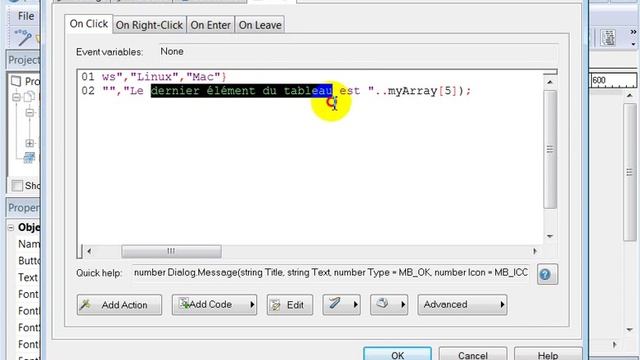Click the Quick help text field
This screenshot has height=360, width=640.
(331, 272)
